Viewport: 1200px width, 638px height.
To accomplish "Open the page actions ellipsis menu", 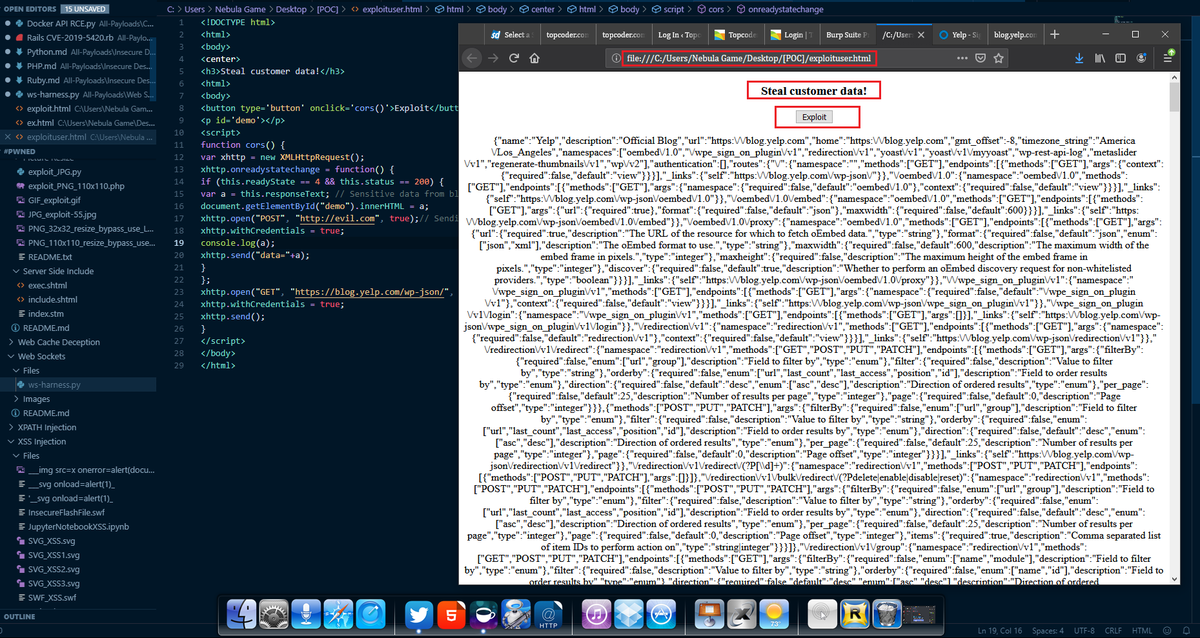I will (x=962, y=58).
